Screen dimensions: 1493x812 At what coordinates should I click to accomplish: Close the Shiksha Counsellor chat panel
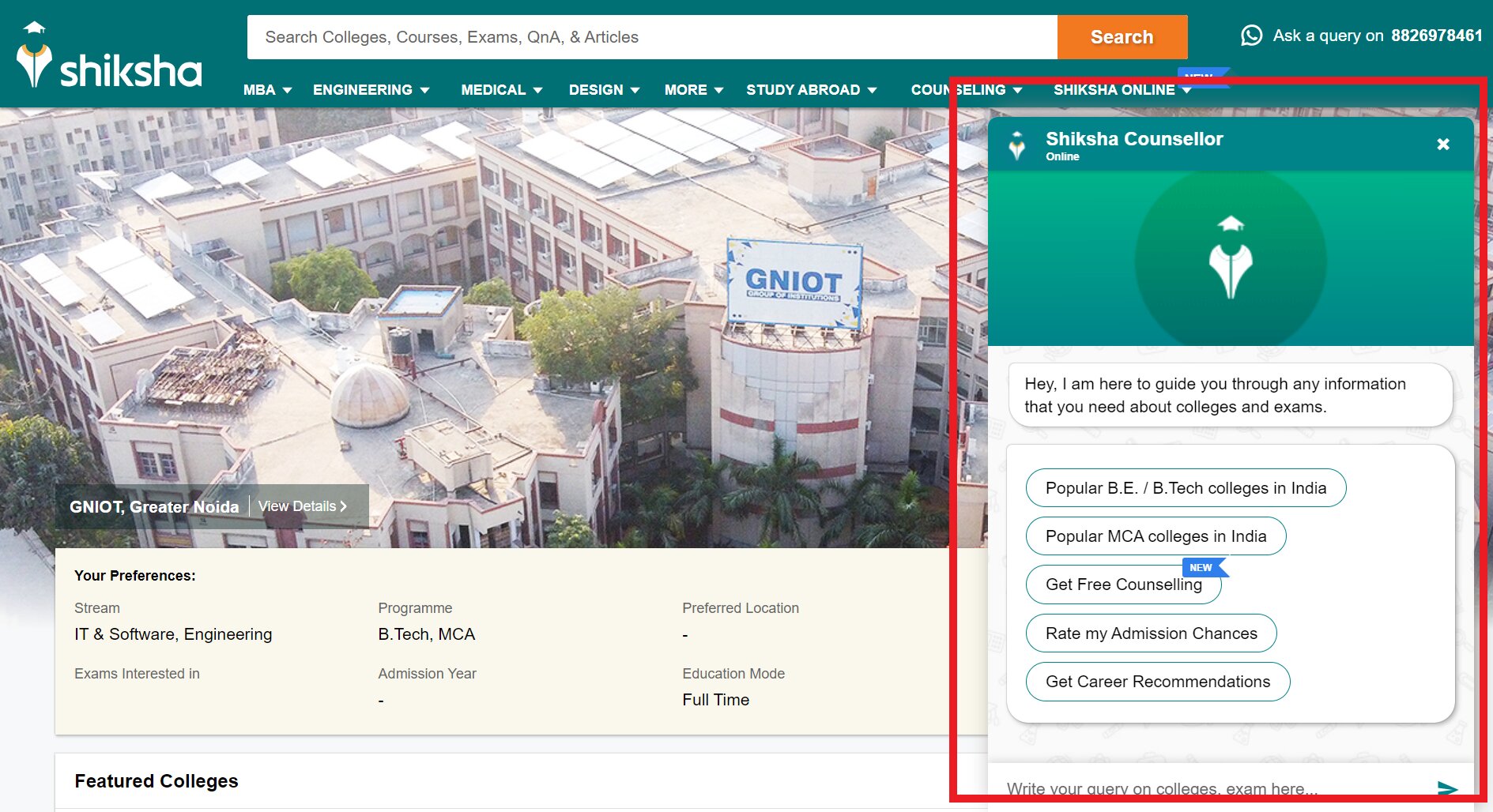pyautogui.click(x=1442, y=144)
